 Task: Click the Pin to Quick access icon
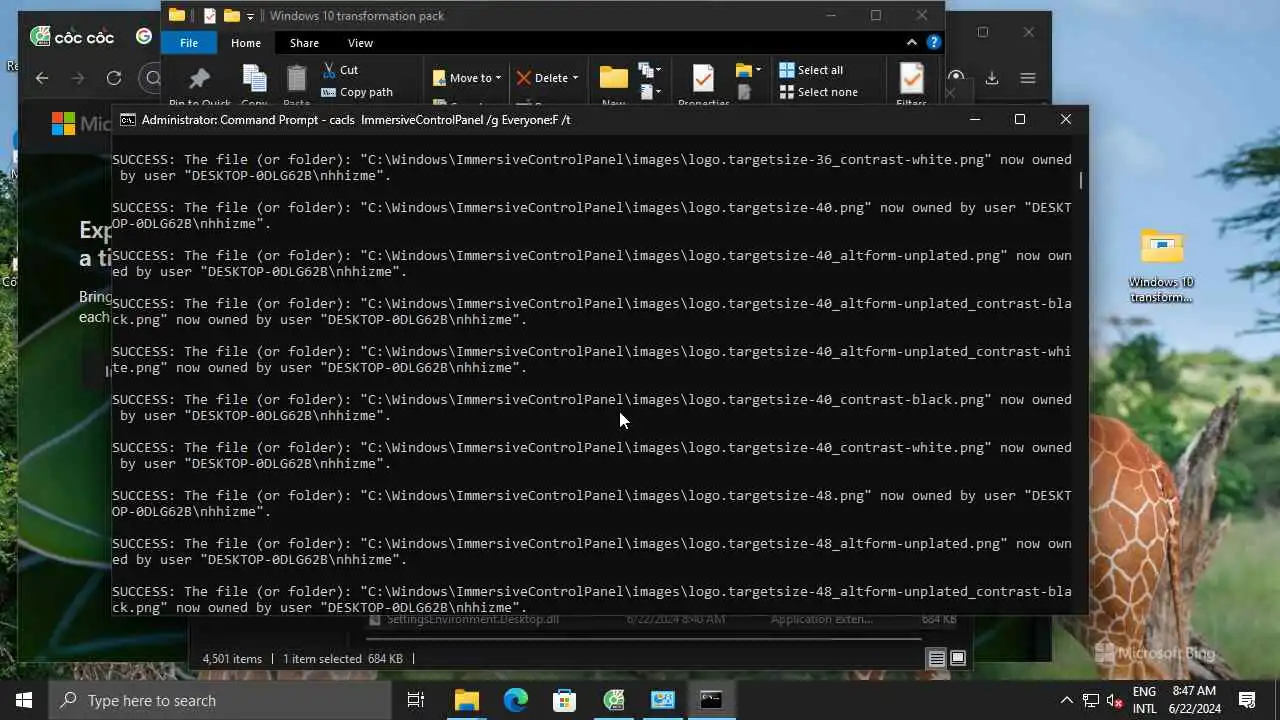[200, 79]
